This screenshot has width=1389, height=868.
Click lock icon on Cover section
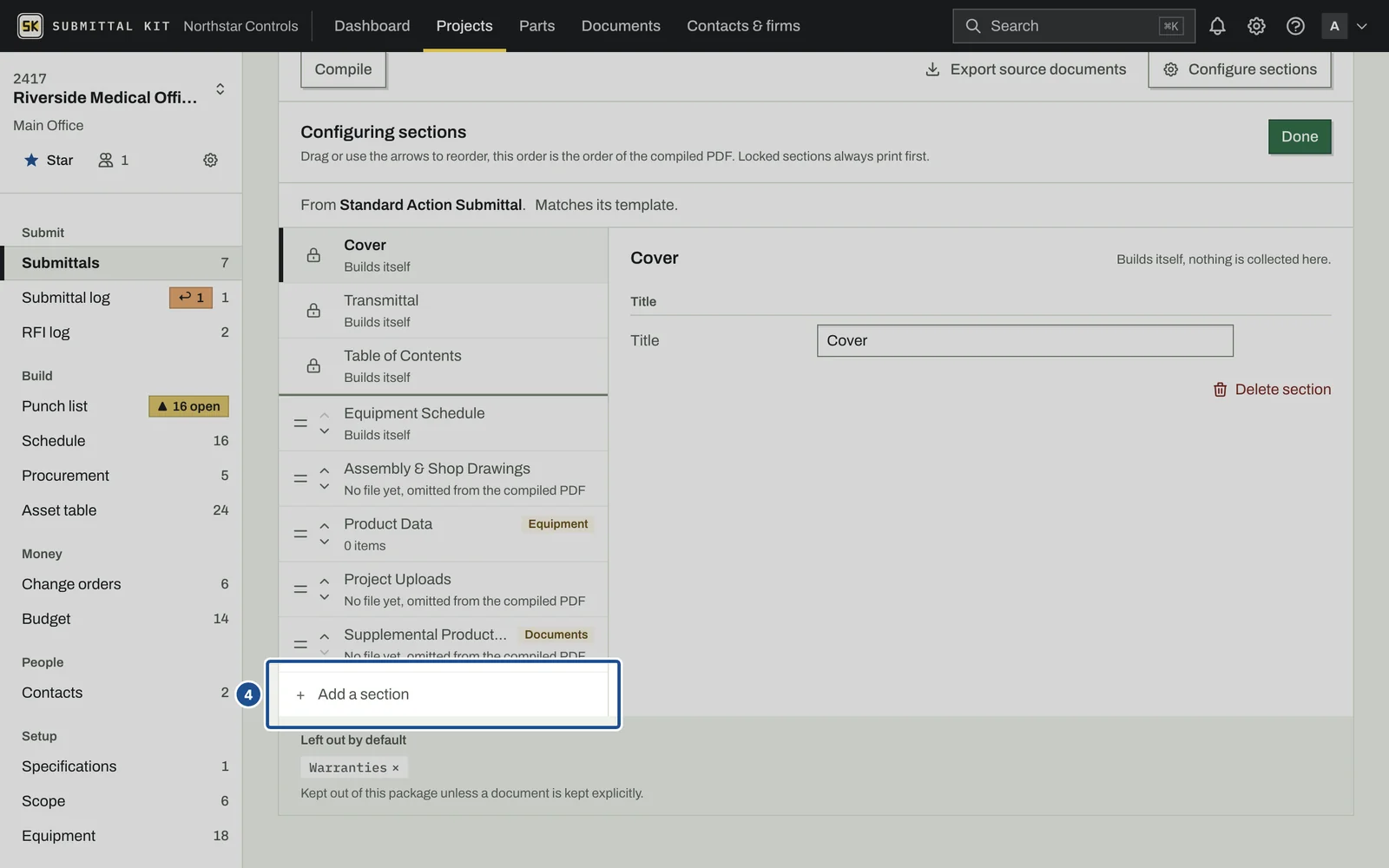[x=313, y=255]
